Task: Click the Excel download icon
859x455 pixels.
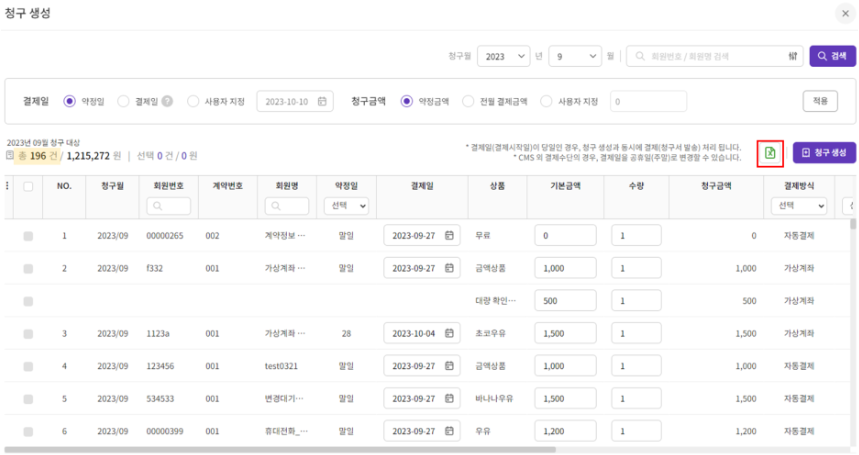Action: [x=770, y=153]
